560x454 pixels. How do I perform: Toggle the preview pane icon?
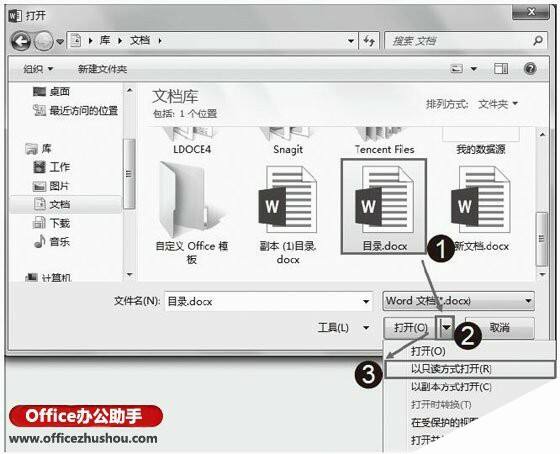[501, 68]
